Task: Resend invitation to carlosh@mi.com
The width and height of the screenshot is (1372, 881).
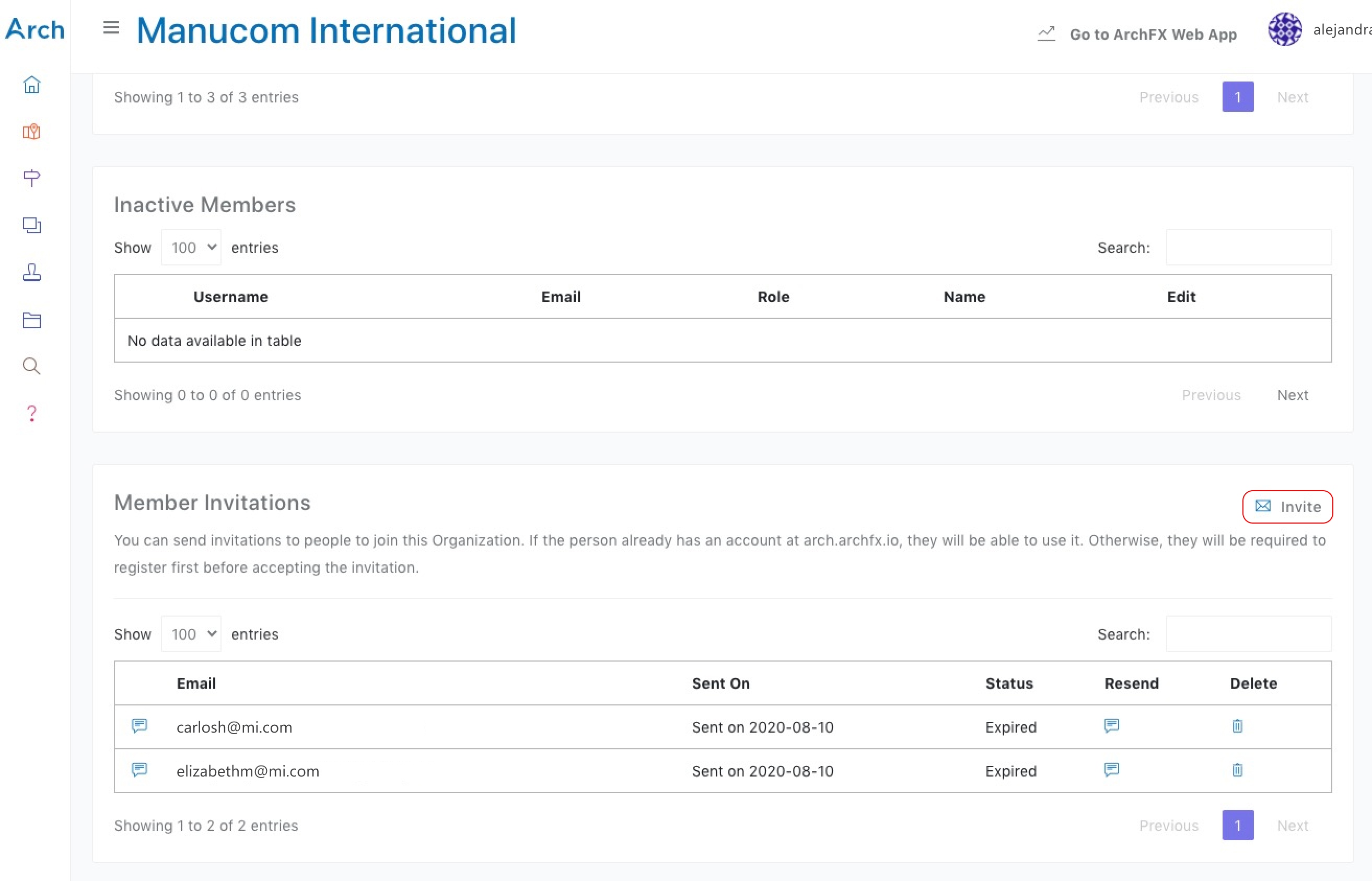Action: [1111, 726]
